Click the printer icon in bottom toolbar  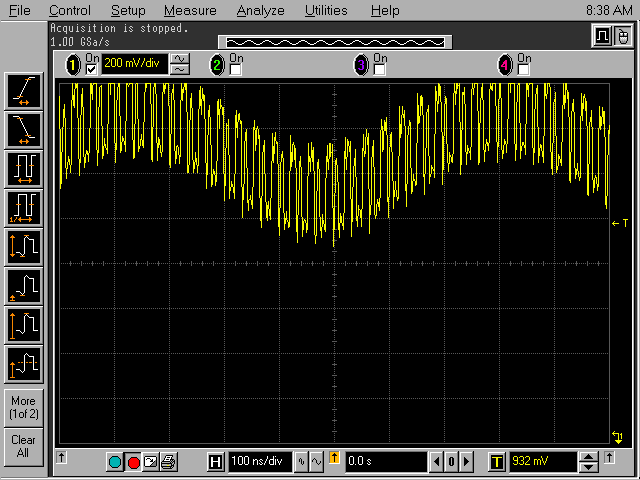[169, 462]
